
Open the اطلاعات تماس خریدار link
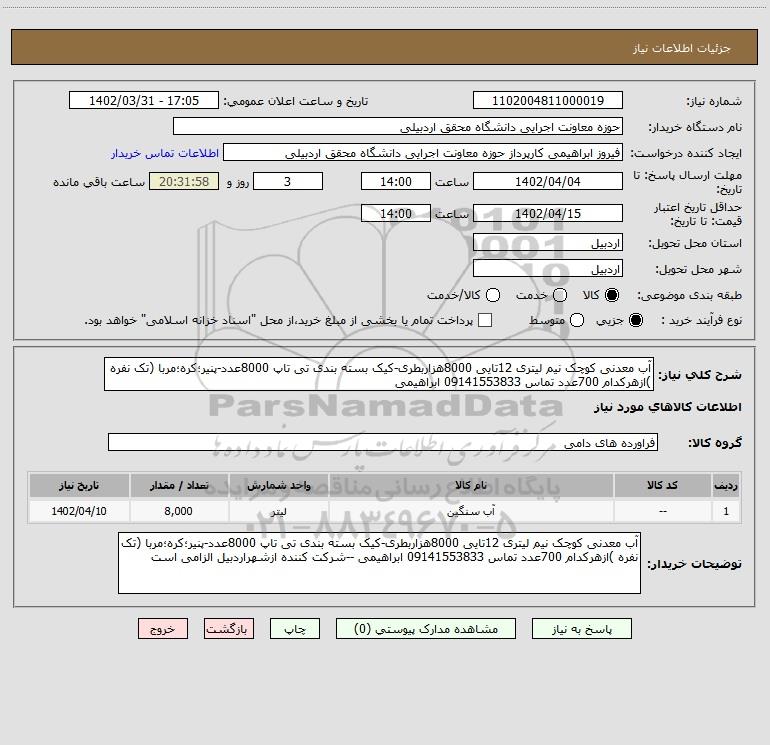coord(165,153)
